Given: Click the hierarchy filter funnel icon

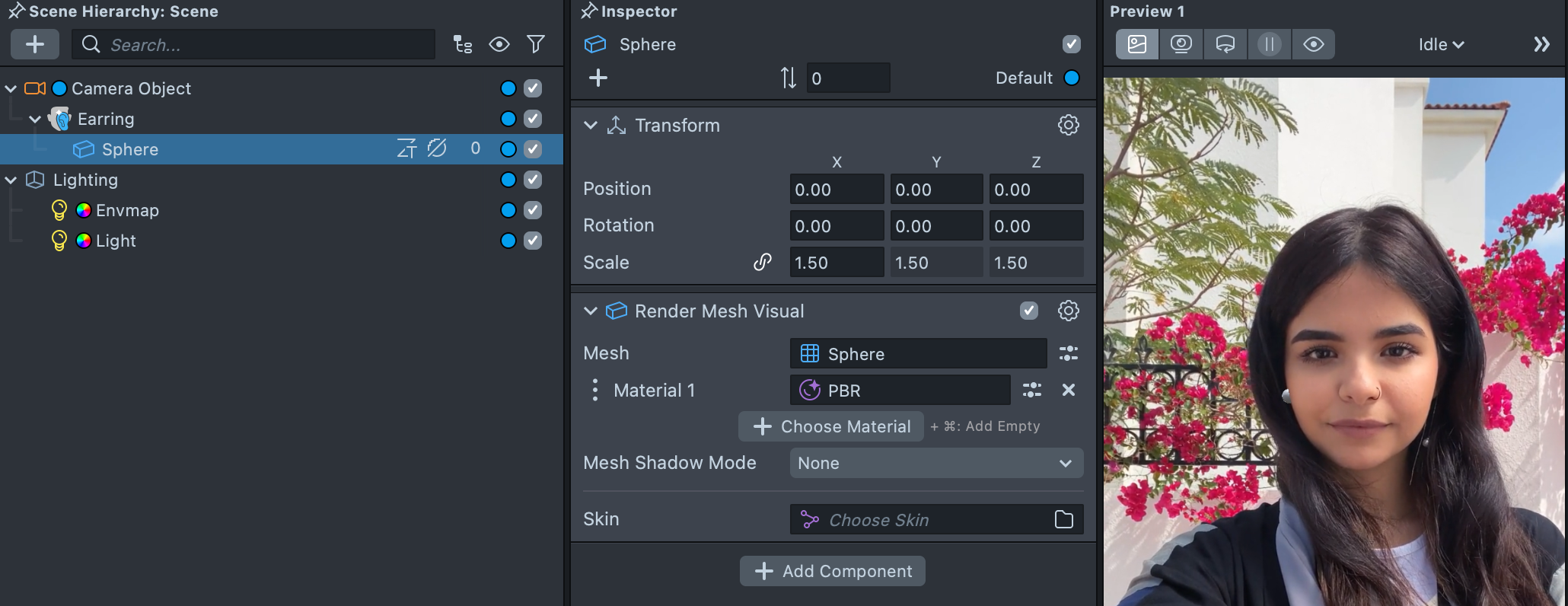Looking at the screenshot, I should coord(536,44).
